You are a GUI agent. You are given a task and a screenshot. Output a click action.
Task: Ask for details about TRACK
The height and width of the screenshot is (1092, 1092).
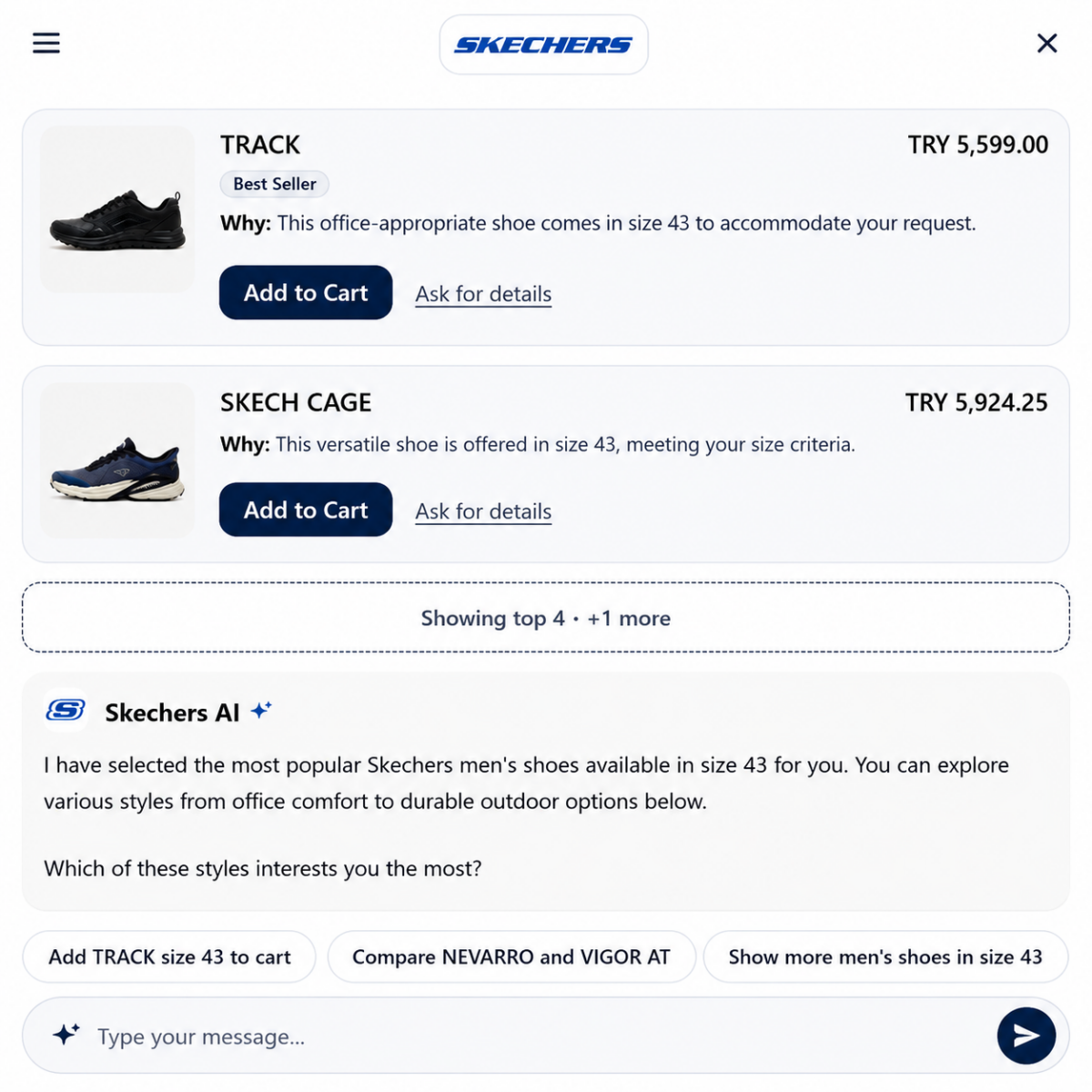483,294
